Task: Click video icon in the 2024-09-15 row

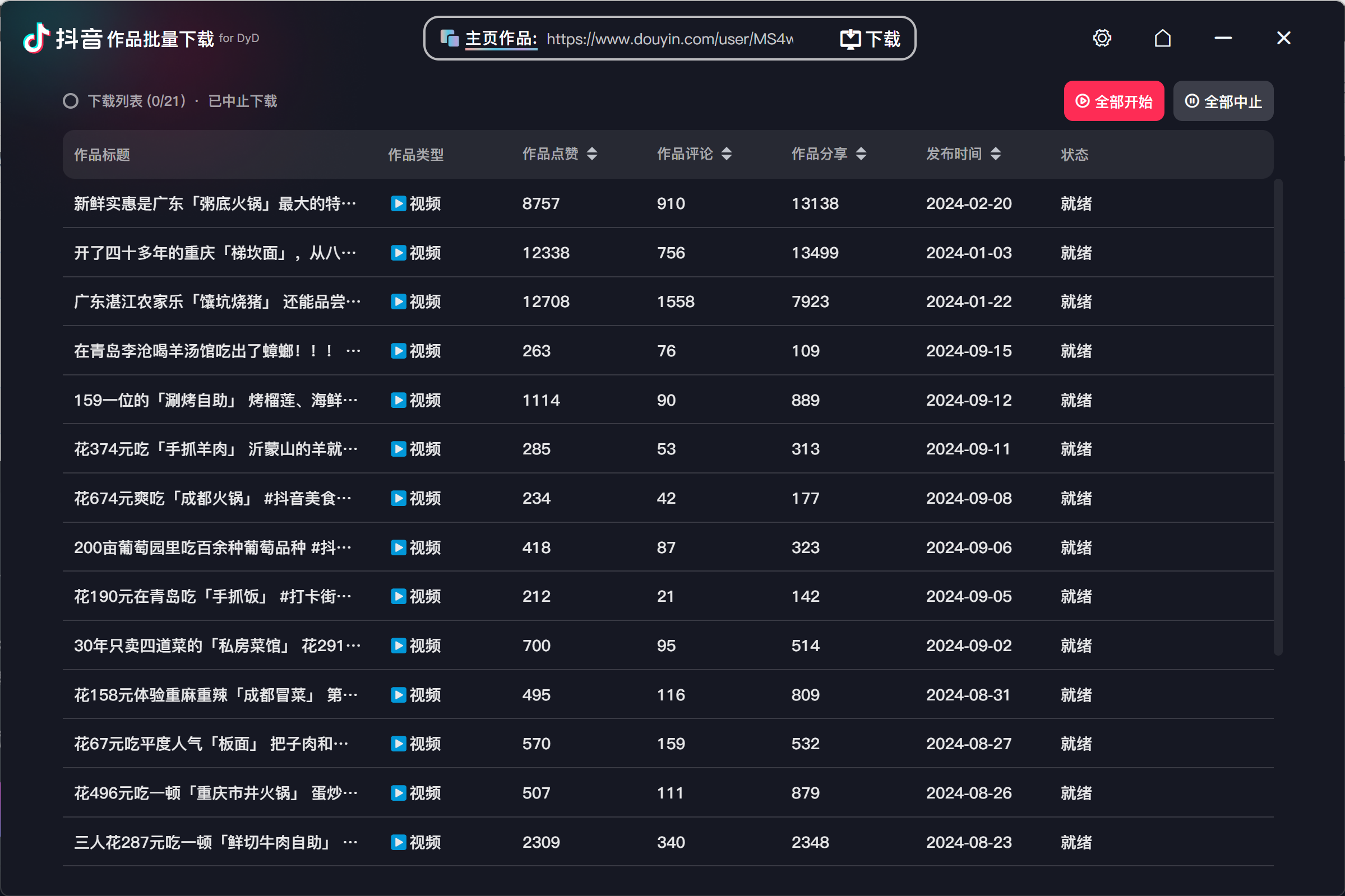Action: (399, 351)
